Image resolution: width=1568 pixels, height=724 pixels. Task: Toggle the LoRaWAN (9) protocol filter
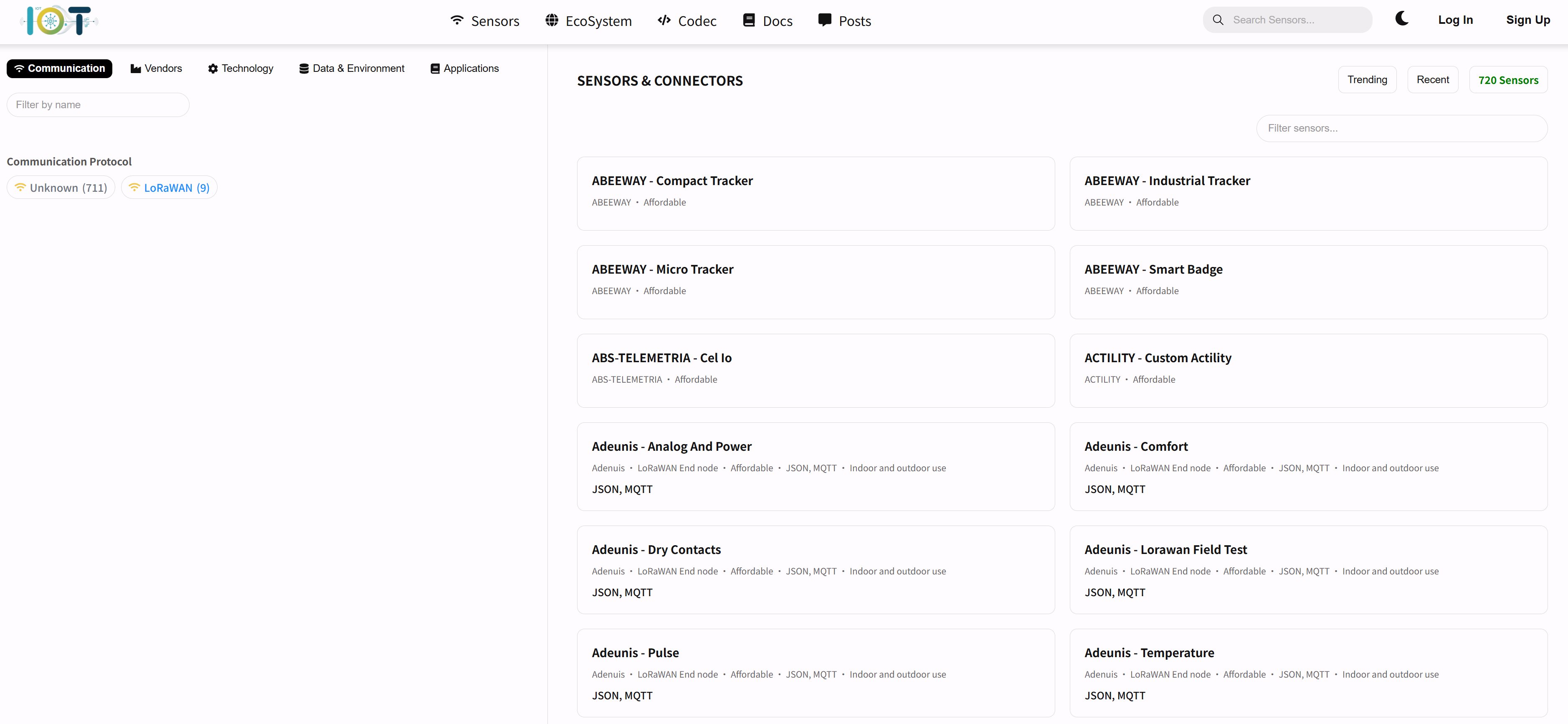[x=169, y=188]
